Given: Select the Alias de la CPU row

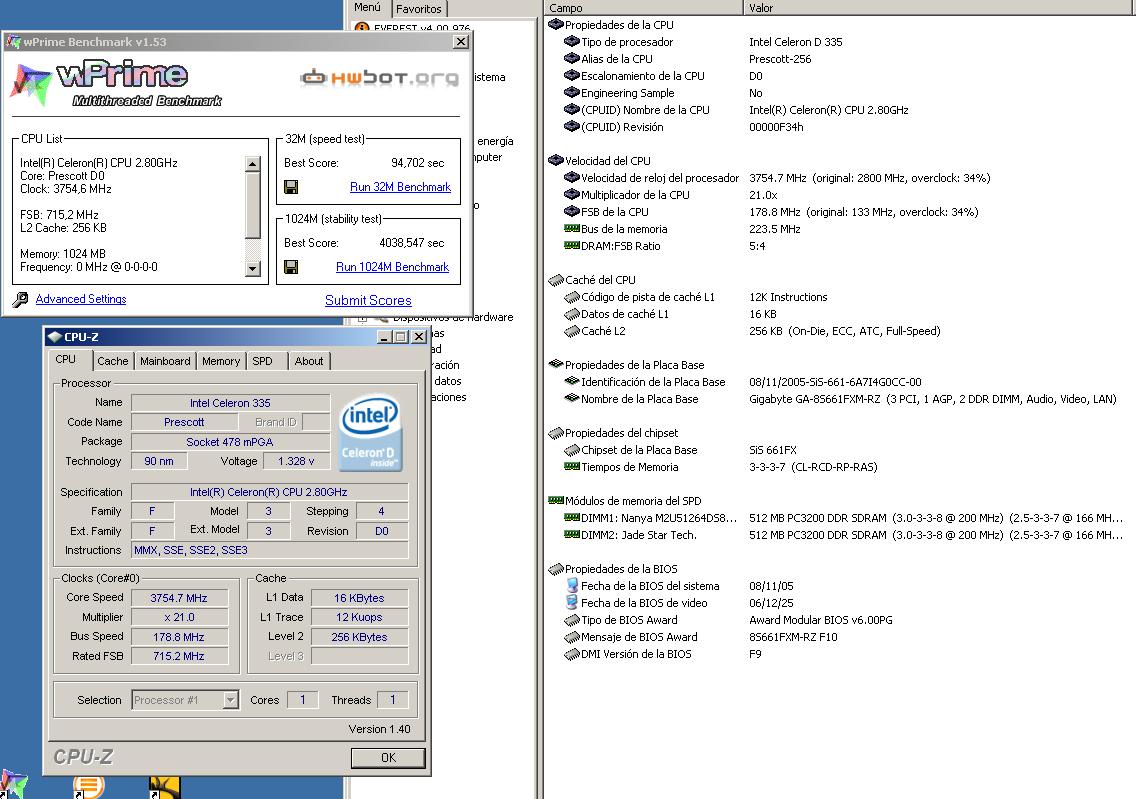Looking at the screenshot, I should tap(840, 59).
